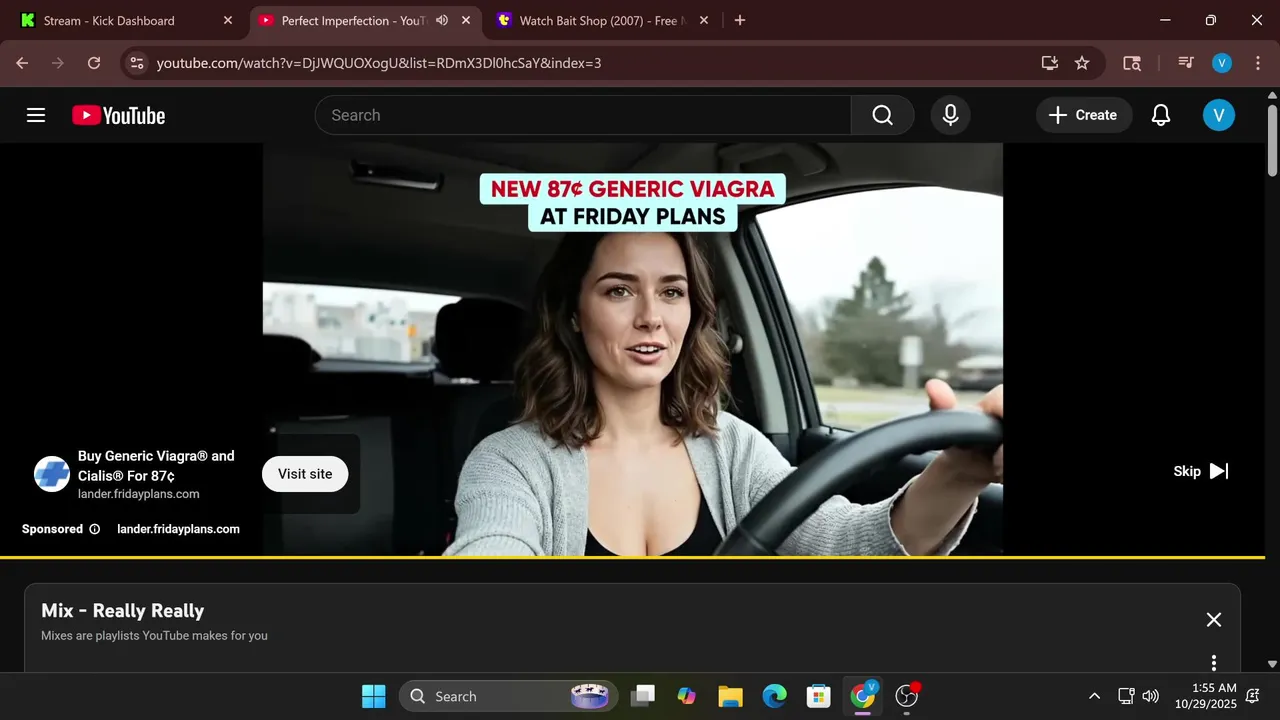Image resolution: width=1280 pixels, height=720 pixels.
Task: Open the network icon in the system tray
Action: (1125, 696)
